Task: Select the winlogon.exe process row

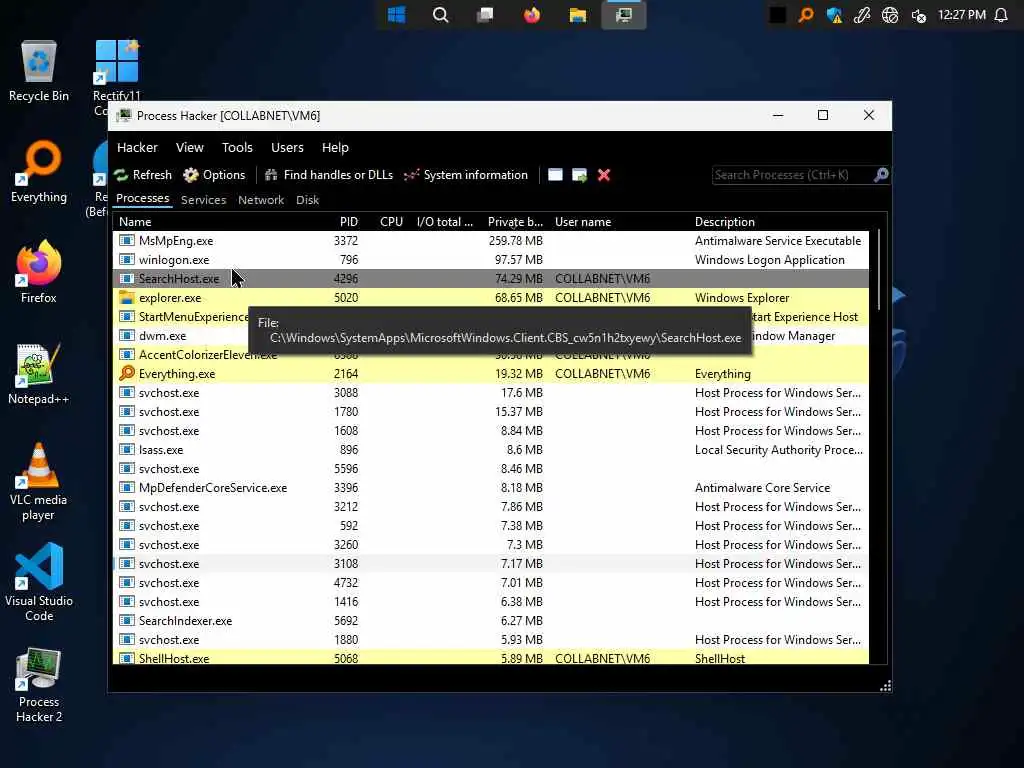Action: pyautogui.click(x=490, y=260)
